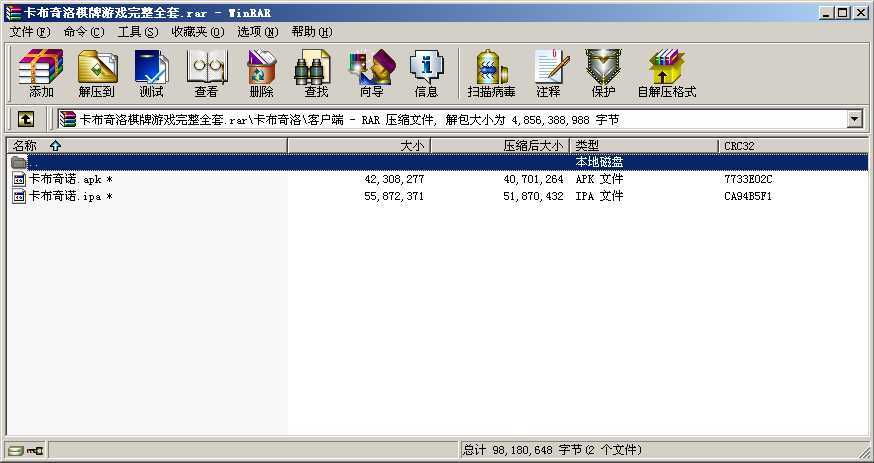The height and width of the screenshot is (463, 874).
Task: Open the 工具(S) menu
Action: point(138,32)
